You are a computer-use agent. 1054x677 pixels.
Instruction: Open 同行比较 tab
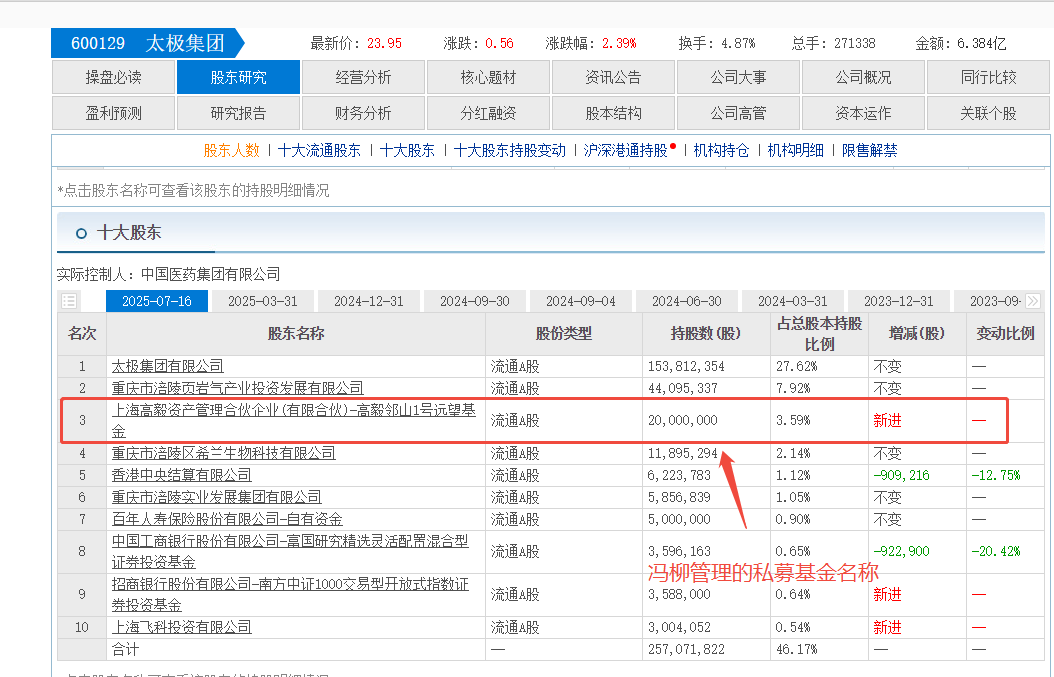click(989, 77)
